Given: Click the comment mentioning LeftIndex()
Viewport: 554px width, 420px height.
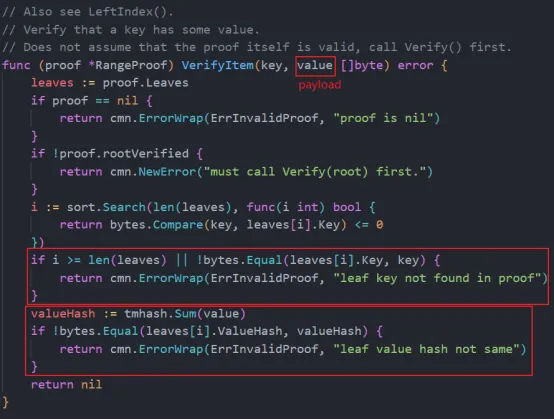Looking at the screenshot, I should click(88, 12).
